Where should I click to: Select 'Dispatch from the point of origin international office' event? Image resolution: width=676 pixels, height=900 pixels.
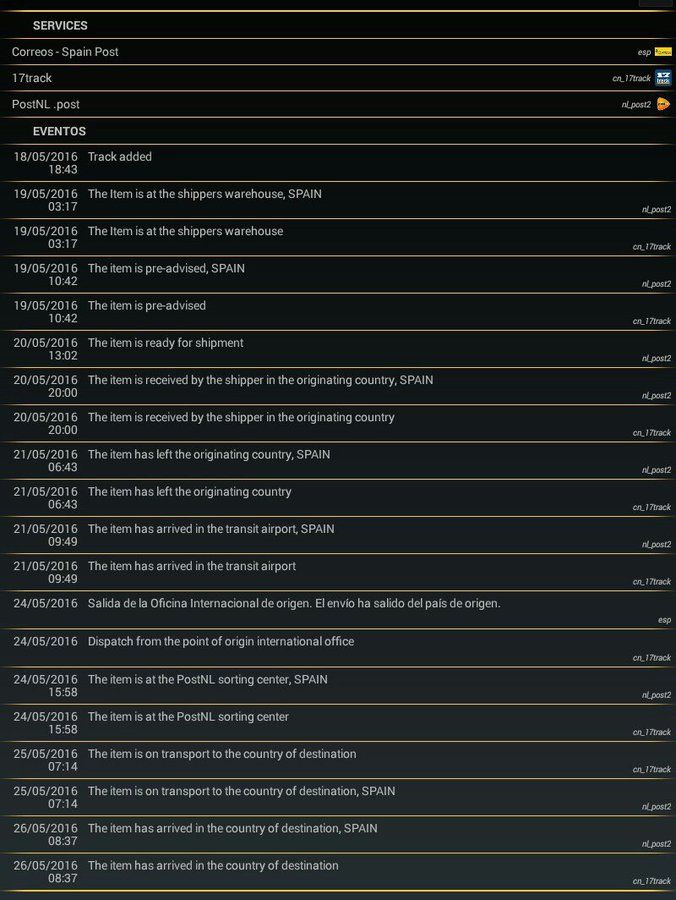point(338,649)
